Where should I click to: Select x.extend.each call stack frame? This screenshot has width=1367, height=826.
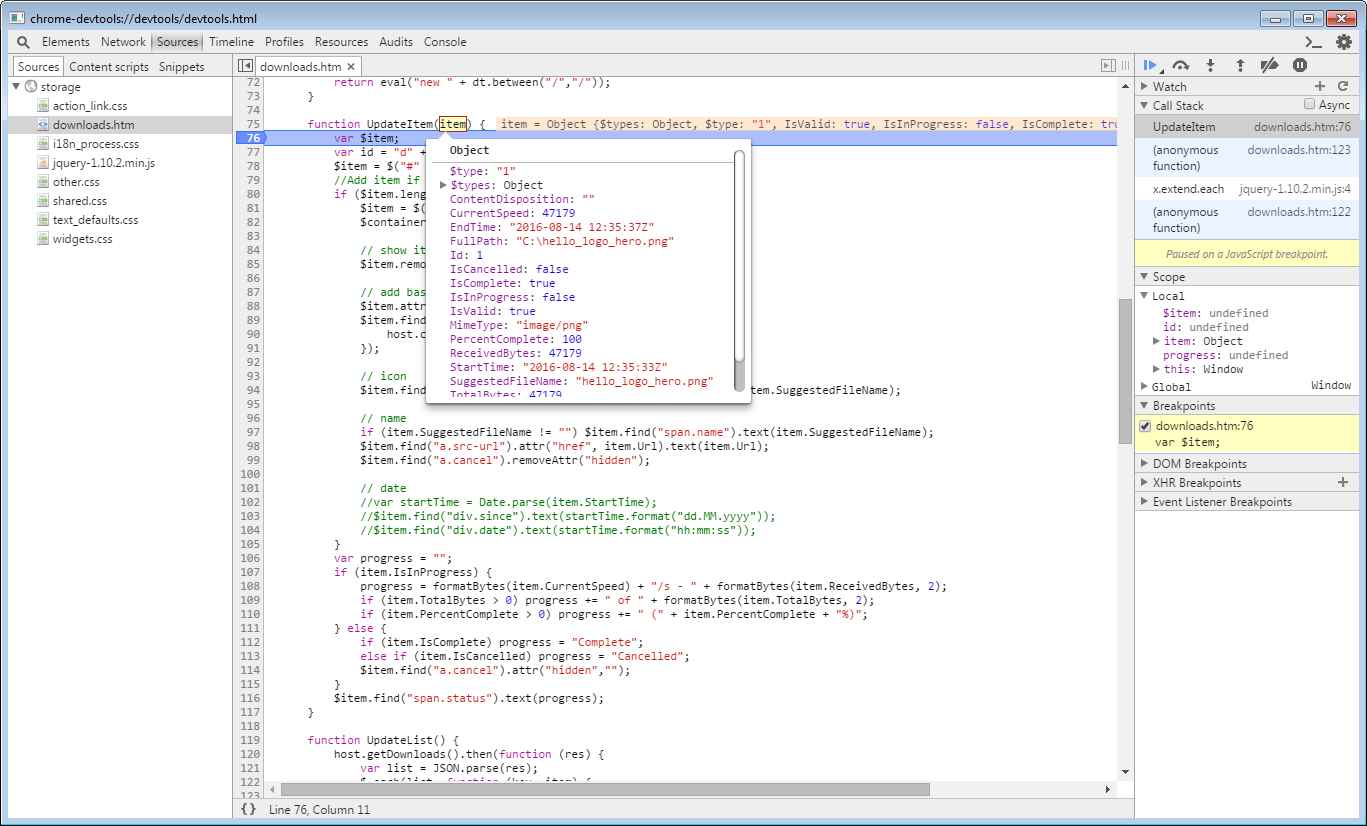point(1188,189)
